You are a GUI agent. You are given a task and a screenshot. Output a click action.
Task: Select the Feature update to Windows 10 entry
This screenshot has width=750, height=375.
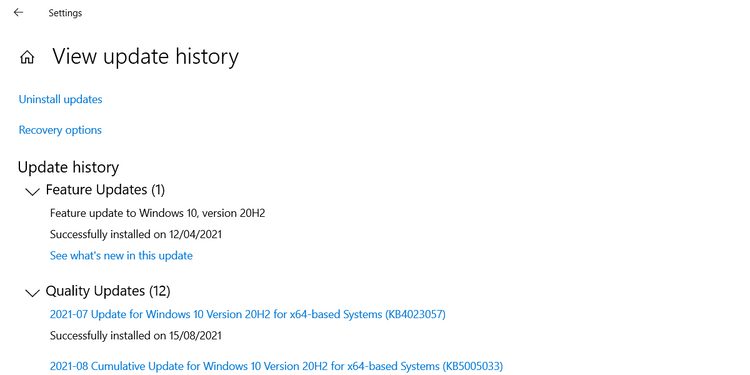[x=157, y=213]
